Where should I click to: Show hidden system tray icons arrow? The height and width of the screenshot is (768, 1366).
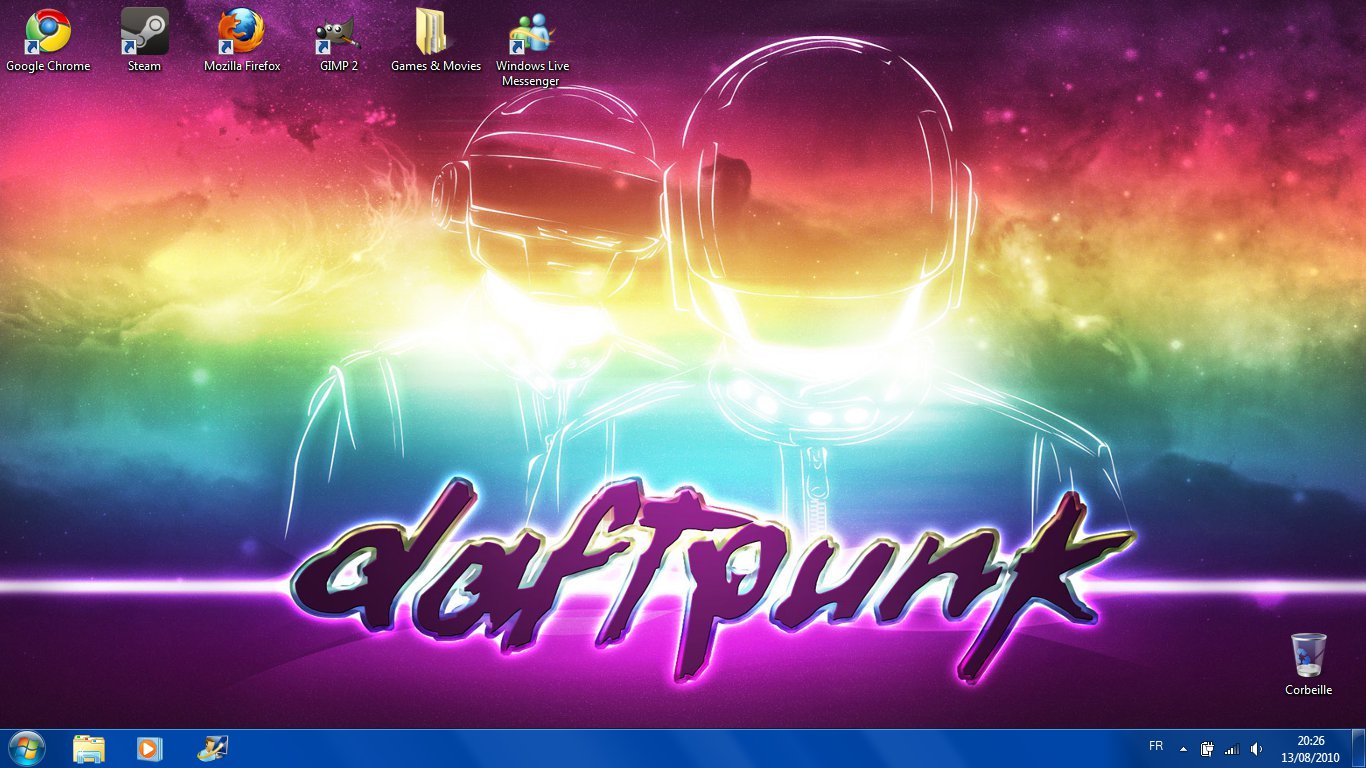[x=1183, y=749]
